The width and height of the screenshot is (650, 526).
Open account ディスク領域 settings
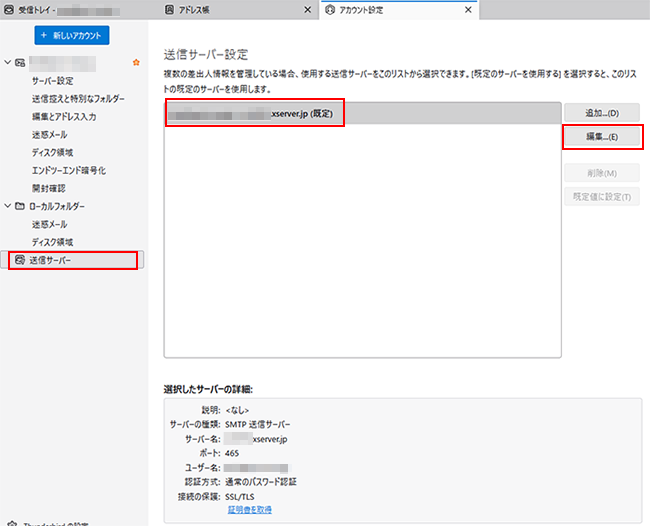(53, 153)
